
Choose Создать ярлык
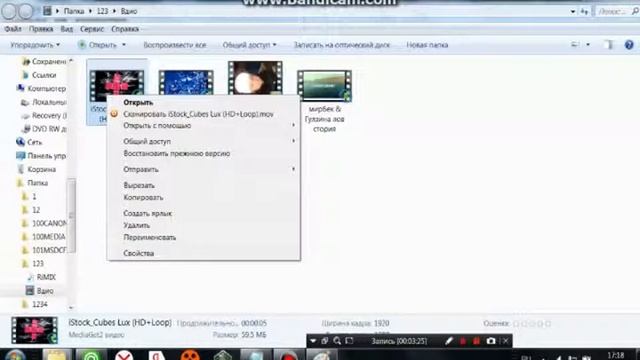tap(147, 213)
